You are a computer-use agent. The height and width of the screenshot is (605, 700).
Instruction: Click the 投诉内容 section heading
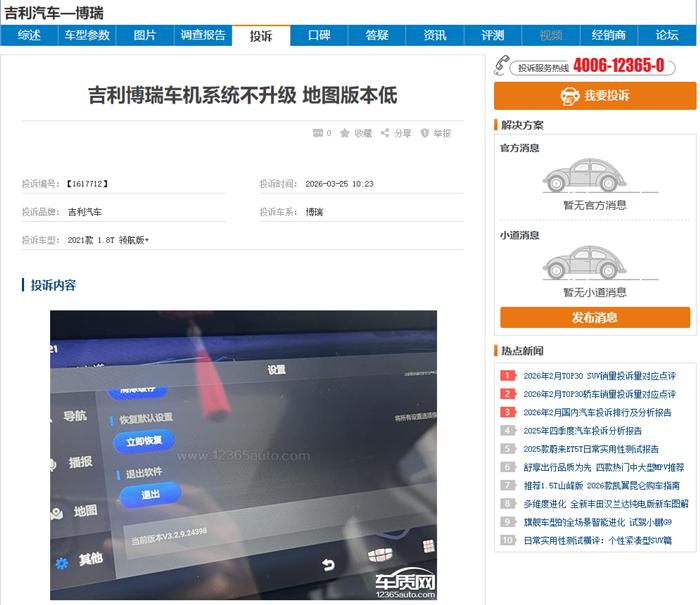[53, 285]
